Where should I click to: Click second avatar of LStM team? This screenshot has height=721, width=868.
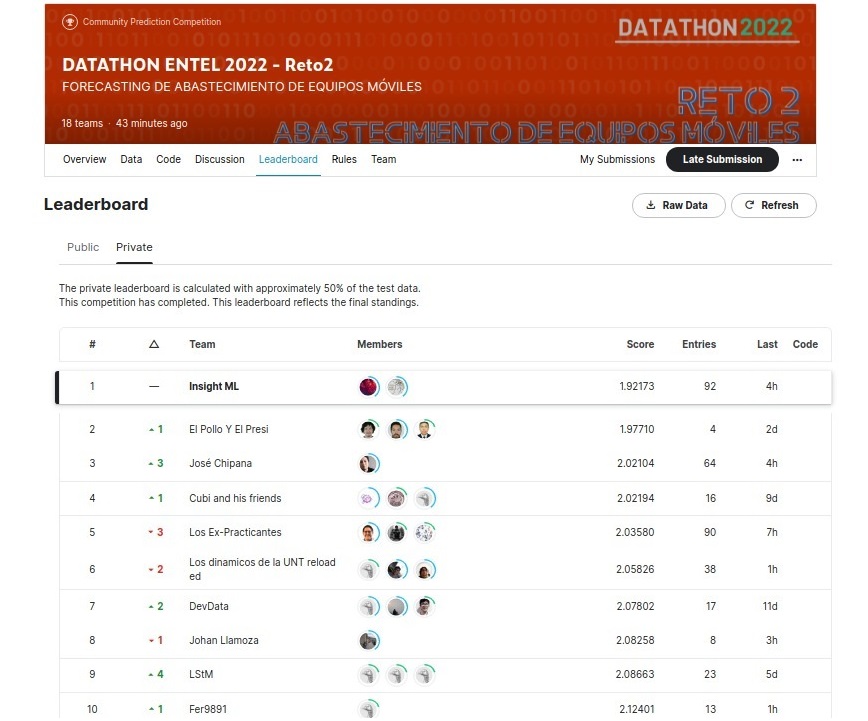[397, 675]
